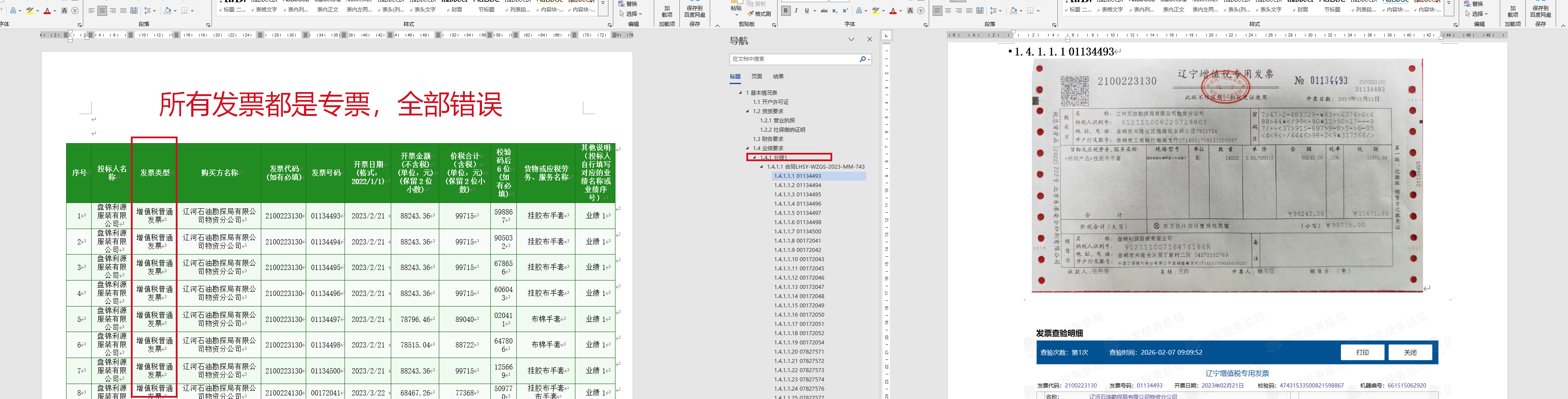The width and height of the screenshot is (1568, 399).
Task: Select 1.2.1 营业执照 in navigation tree
Action: click(777, 120)
